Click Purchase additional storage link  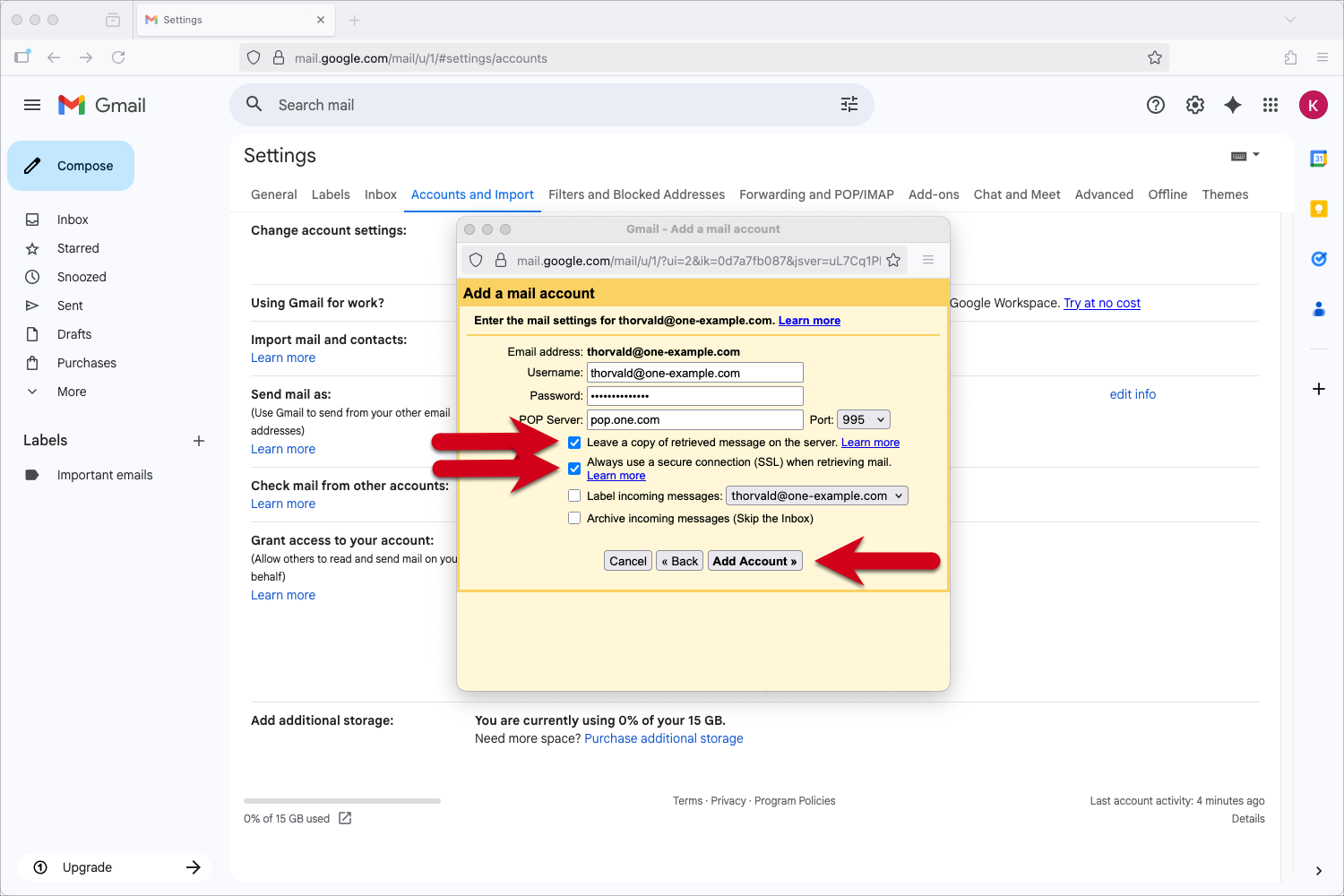(x=663, y=738)
